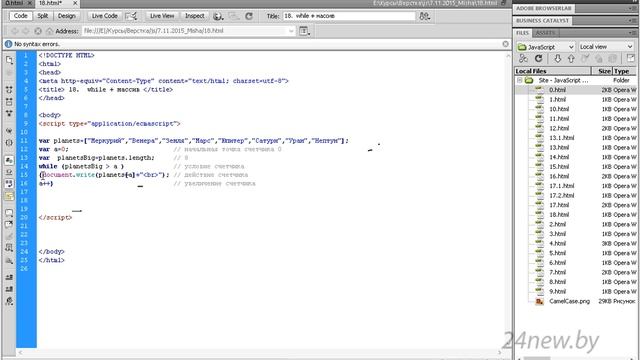Image resolution: width=640 pixels, height=360 pixels.
Task: Dismiss the No syntax errors info bar
Action: click(x=505, y=44)
